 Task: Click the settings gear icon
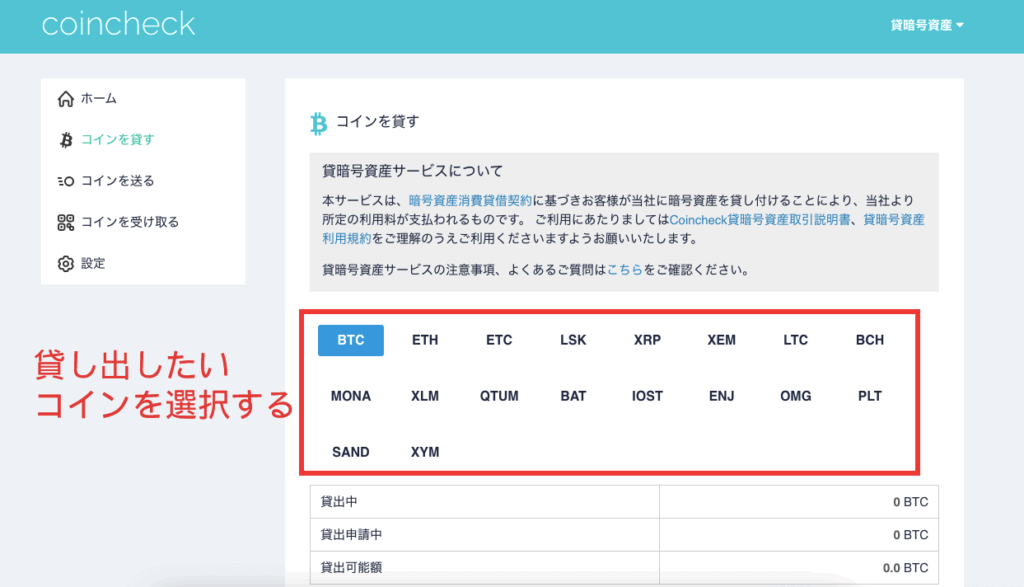click(x=66, y=264)
